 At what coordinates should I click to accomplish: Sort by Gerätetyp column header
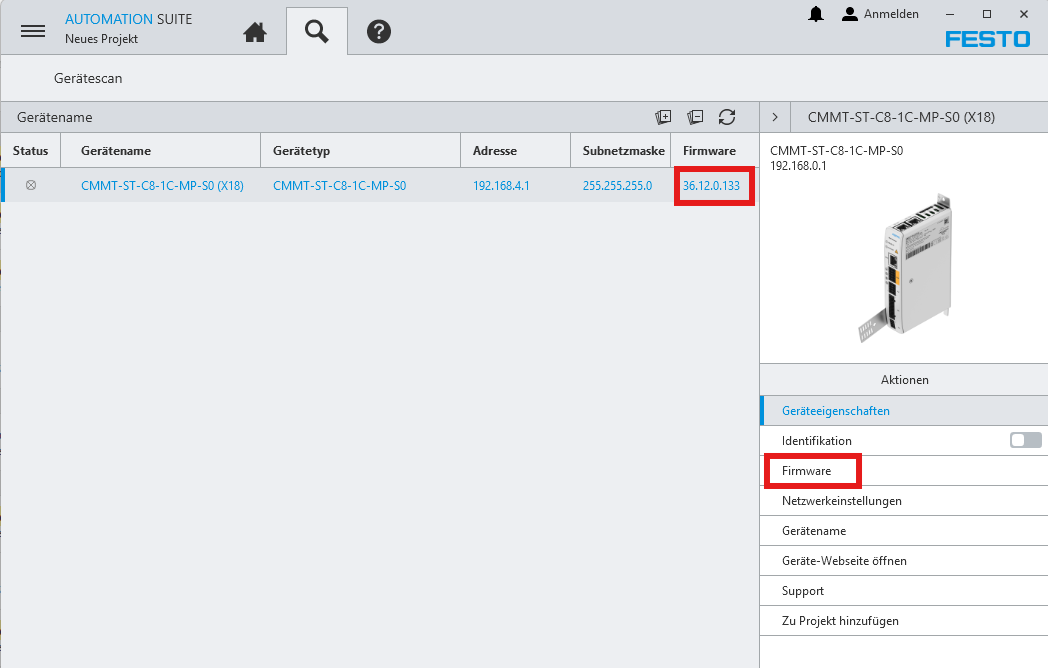[x=360, y=150]
